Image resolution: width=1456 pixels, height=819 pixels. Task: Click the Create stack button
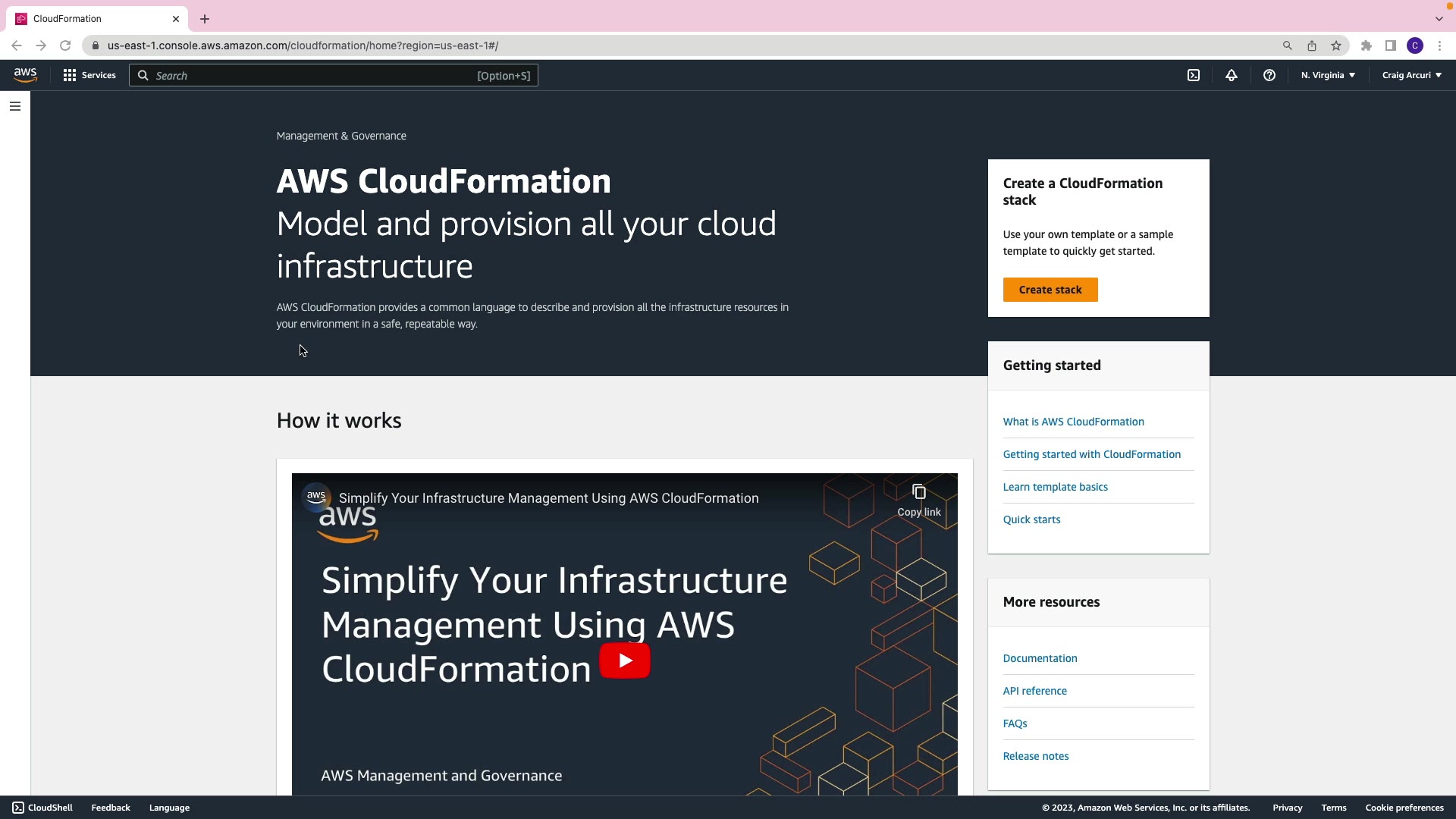(x=1050, y=290)
